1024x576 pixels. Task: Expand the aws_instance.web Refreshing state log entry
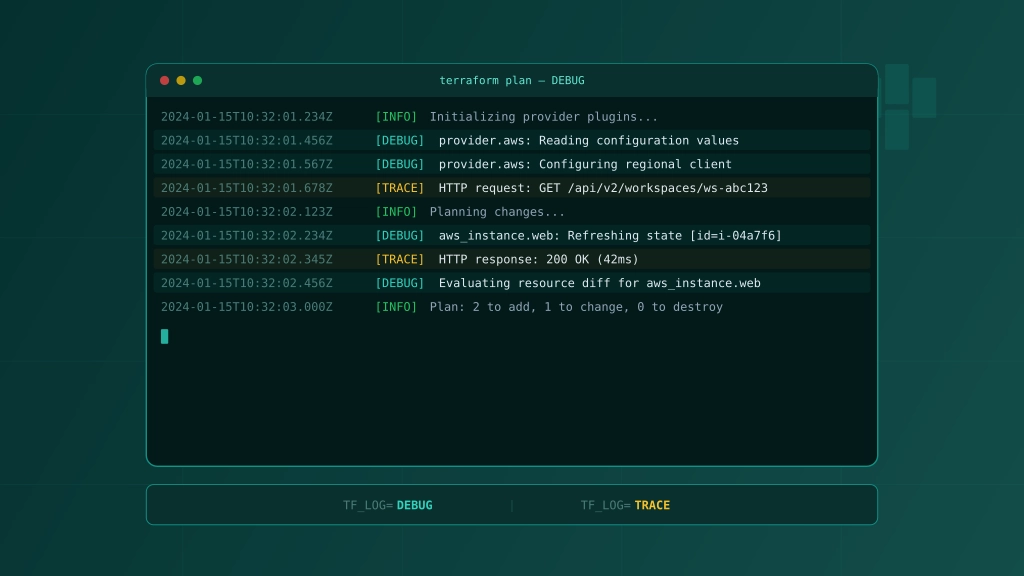[610, 235]
